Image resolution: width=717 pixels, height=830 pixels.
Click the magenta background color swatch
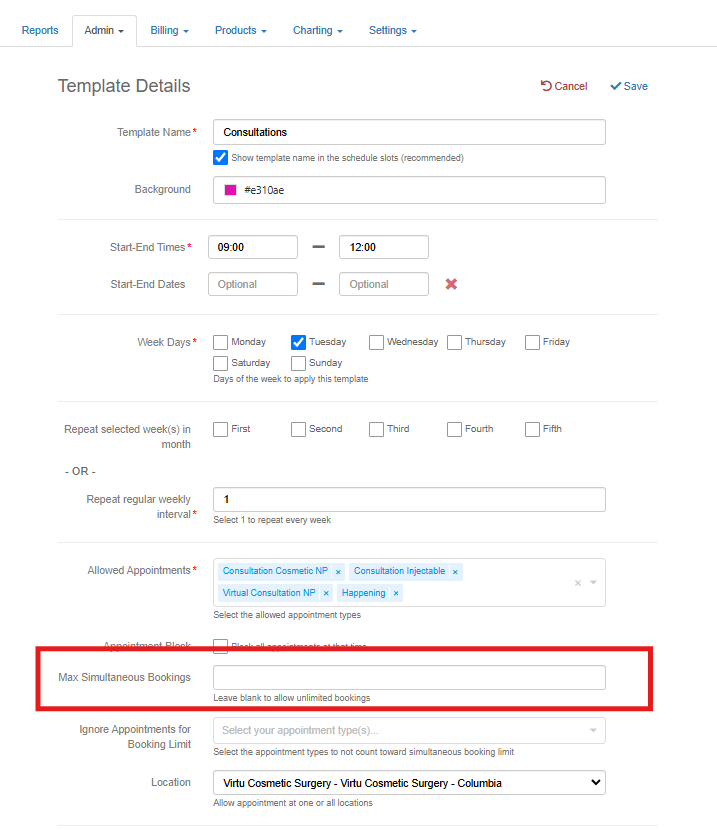pos(230,190)
